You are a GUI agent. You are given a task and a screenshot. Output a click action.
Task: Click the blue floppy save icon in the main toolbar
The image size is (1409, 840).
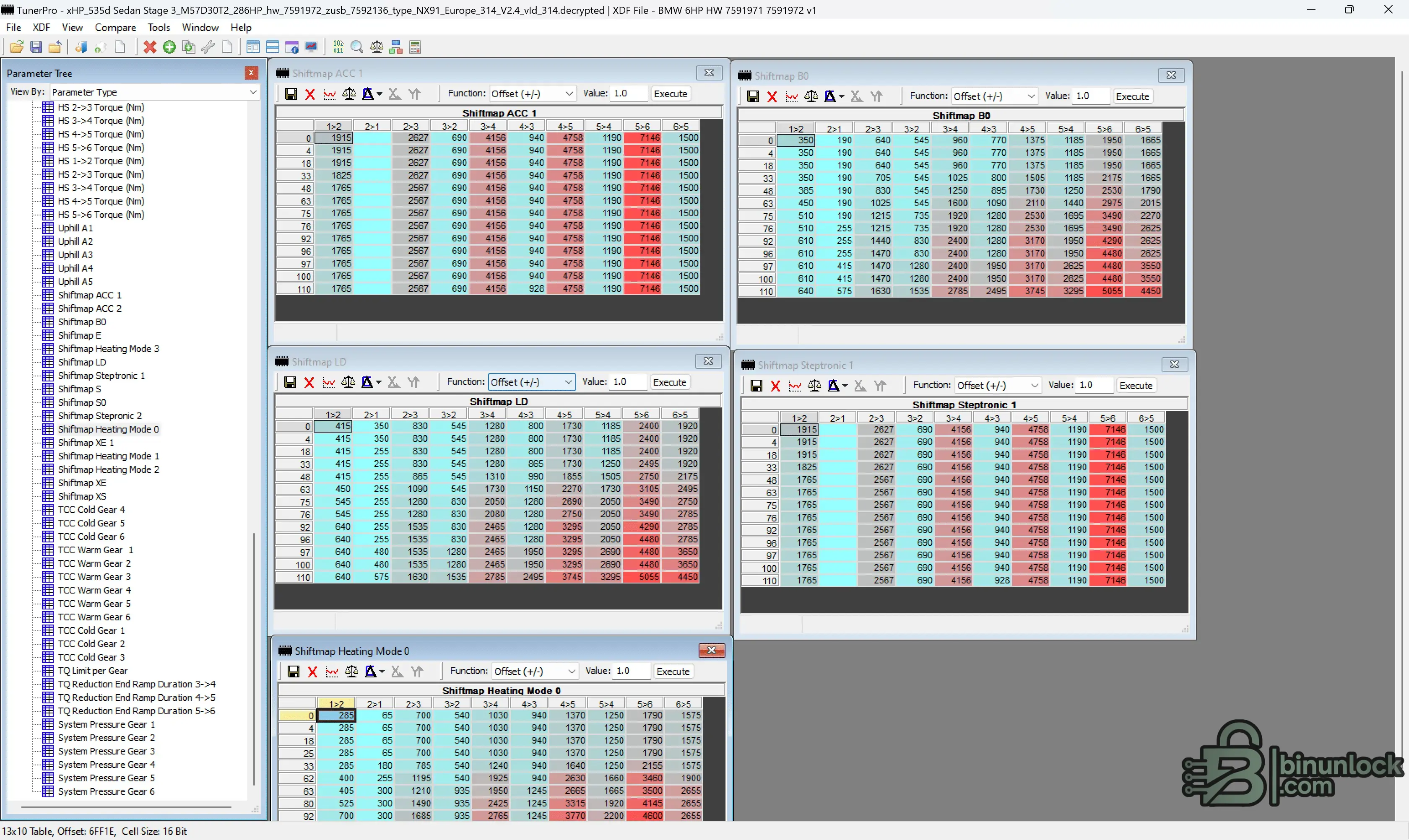(x=36, y=47)
